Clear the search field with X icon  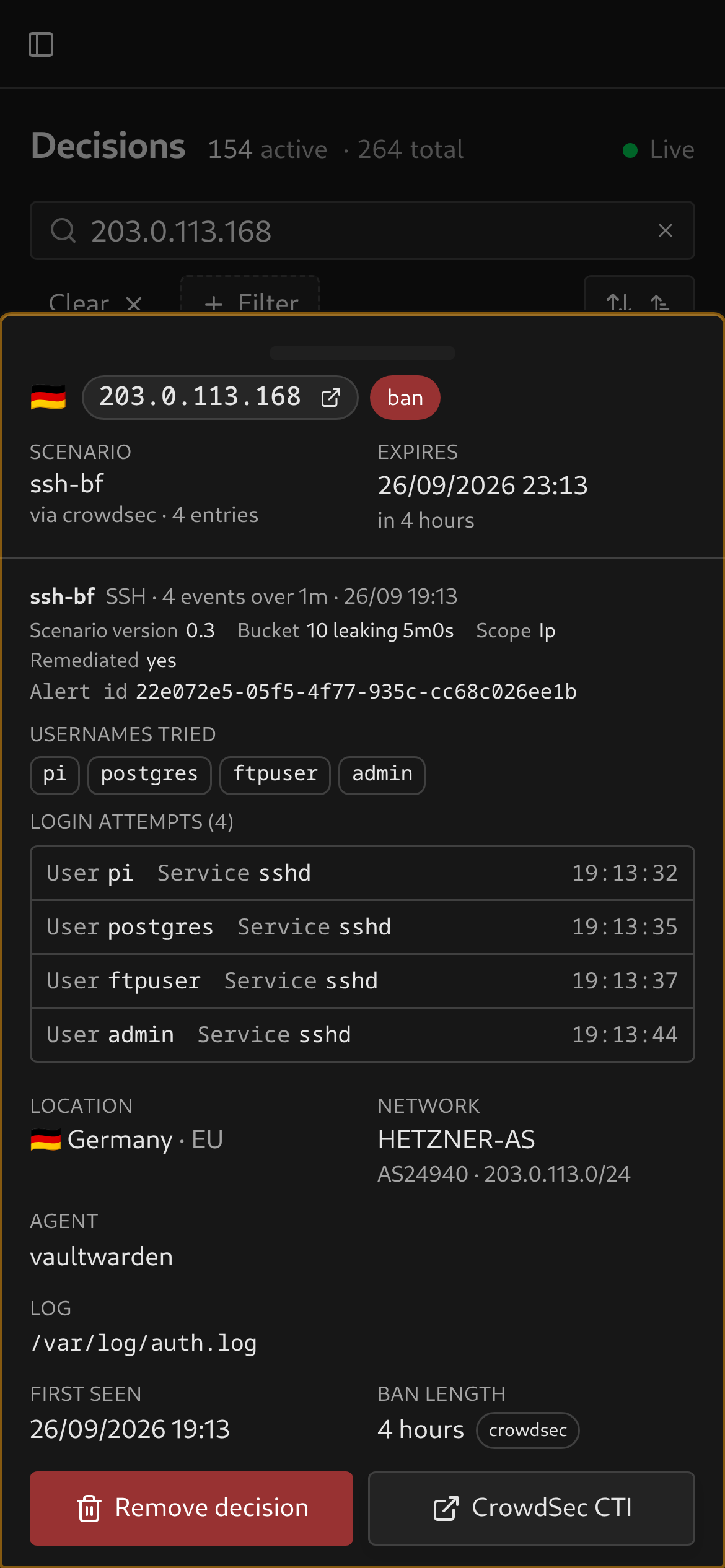click(666, 230)
